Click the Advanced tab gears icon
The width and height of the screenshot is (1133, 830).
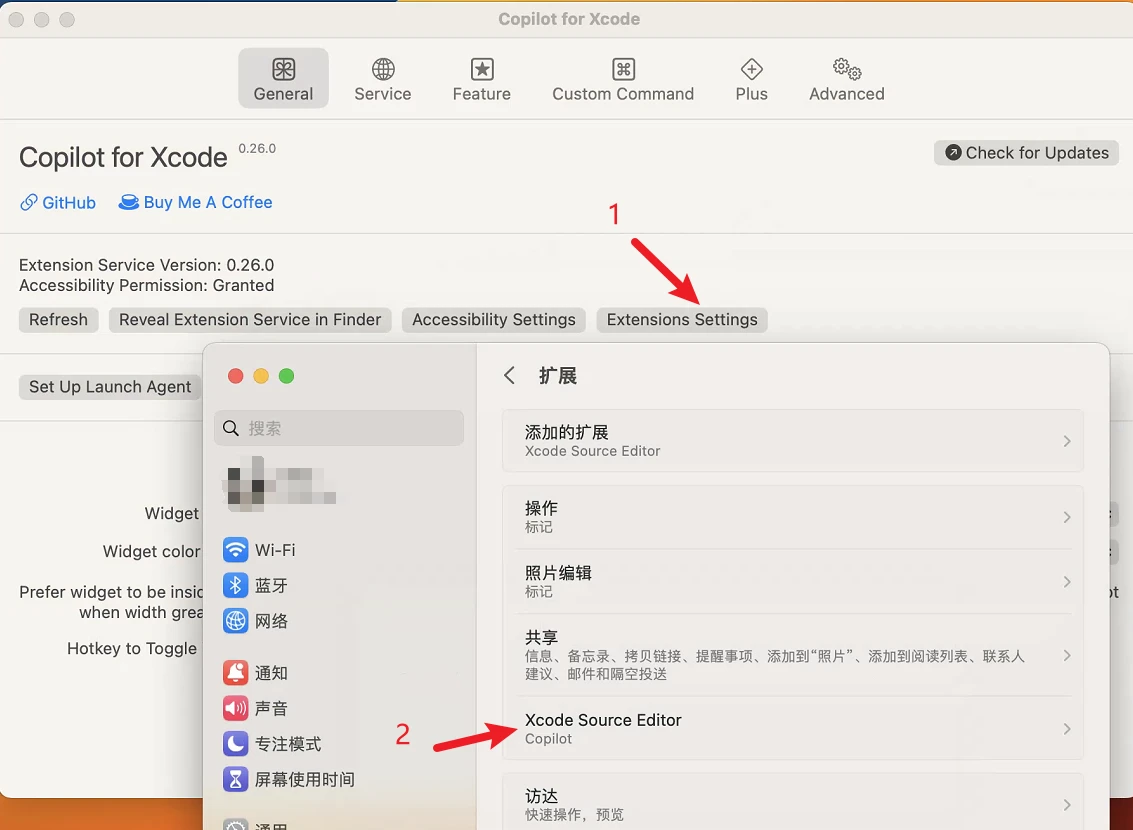(847, 69)
